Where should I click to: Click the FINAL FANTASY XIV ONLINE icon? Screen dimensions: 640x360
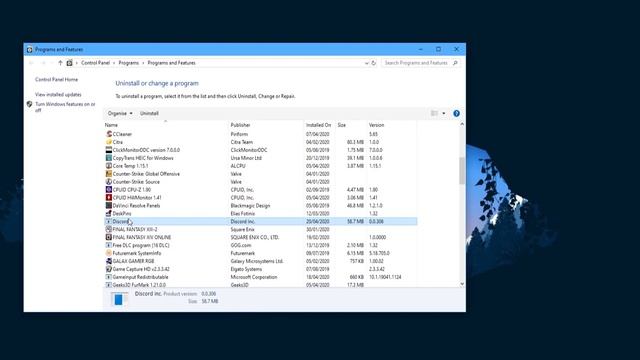click(109, 237)
